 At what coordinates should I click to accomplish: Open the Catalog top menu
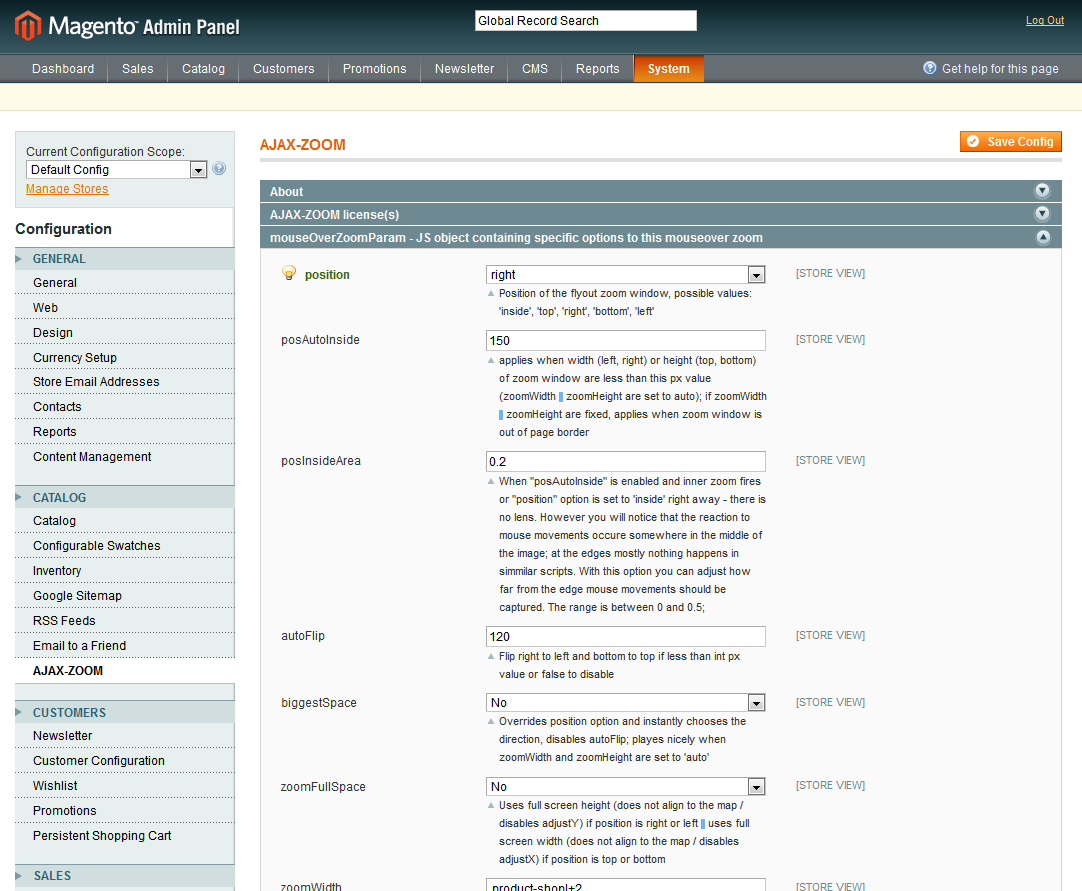coord(203,69)
